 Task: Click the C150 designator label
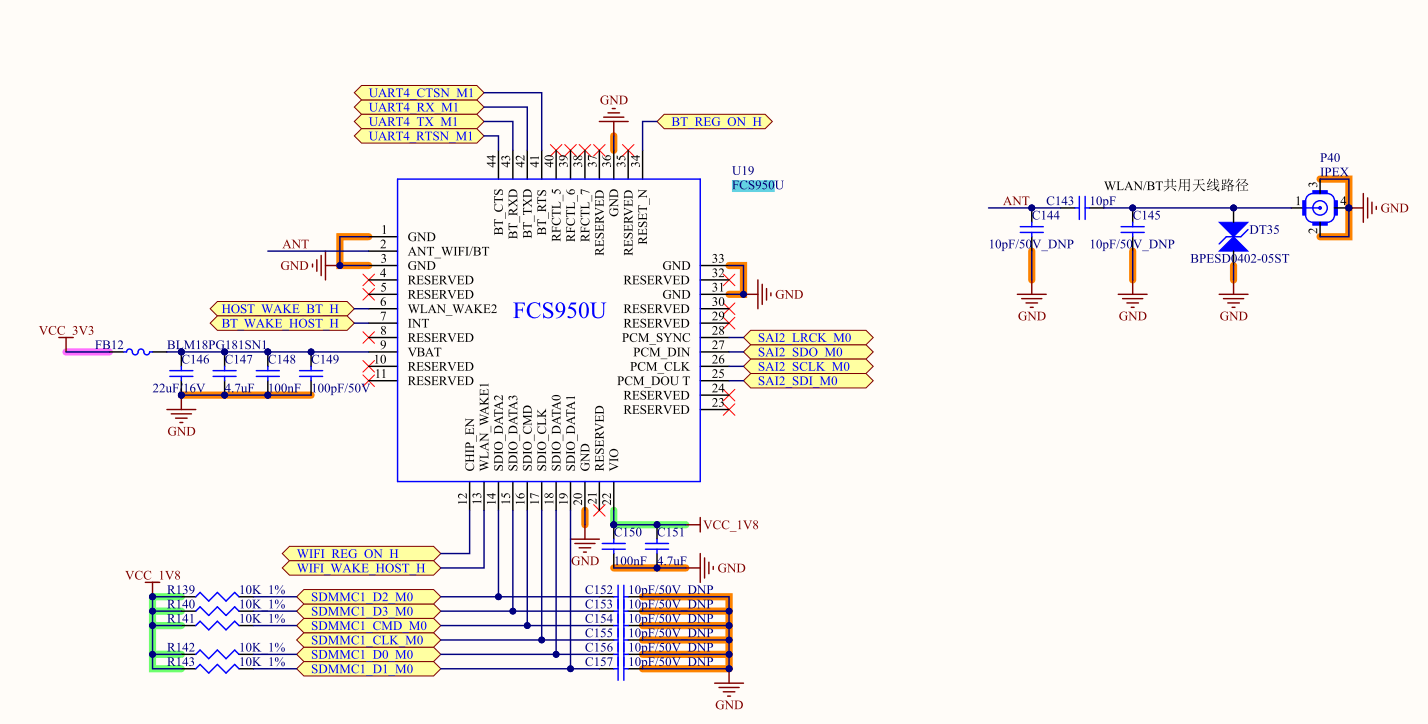pos(627,533)
